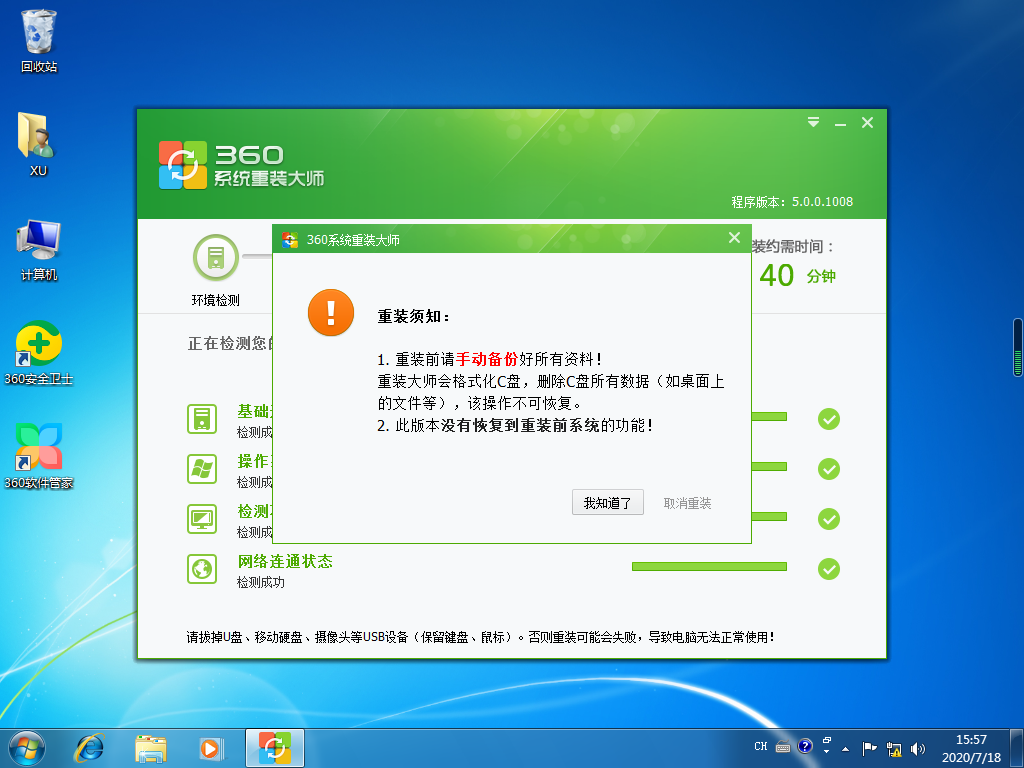Click the 我知道了 confirmation button

point(607,502)
